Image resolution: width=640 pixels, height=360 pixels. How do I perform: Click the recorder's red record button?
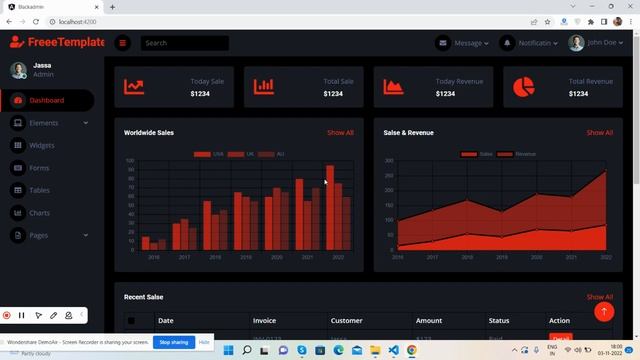[7, 315]
